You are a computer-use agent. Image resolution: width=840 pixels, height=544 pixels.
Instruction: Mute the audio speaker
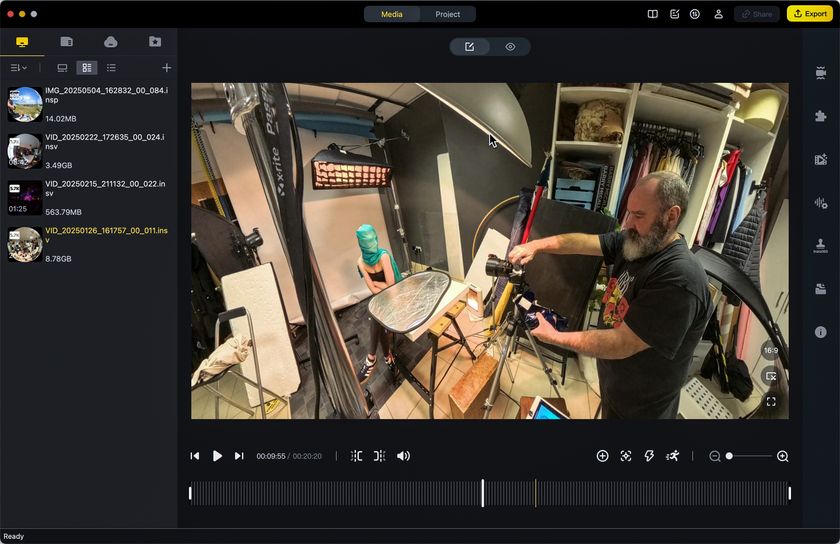403,456
